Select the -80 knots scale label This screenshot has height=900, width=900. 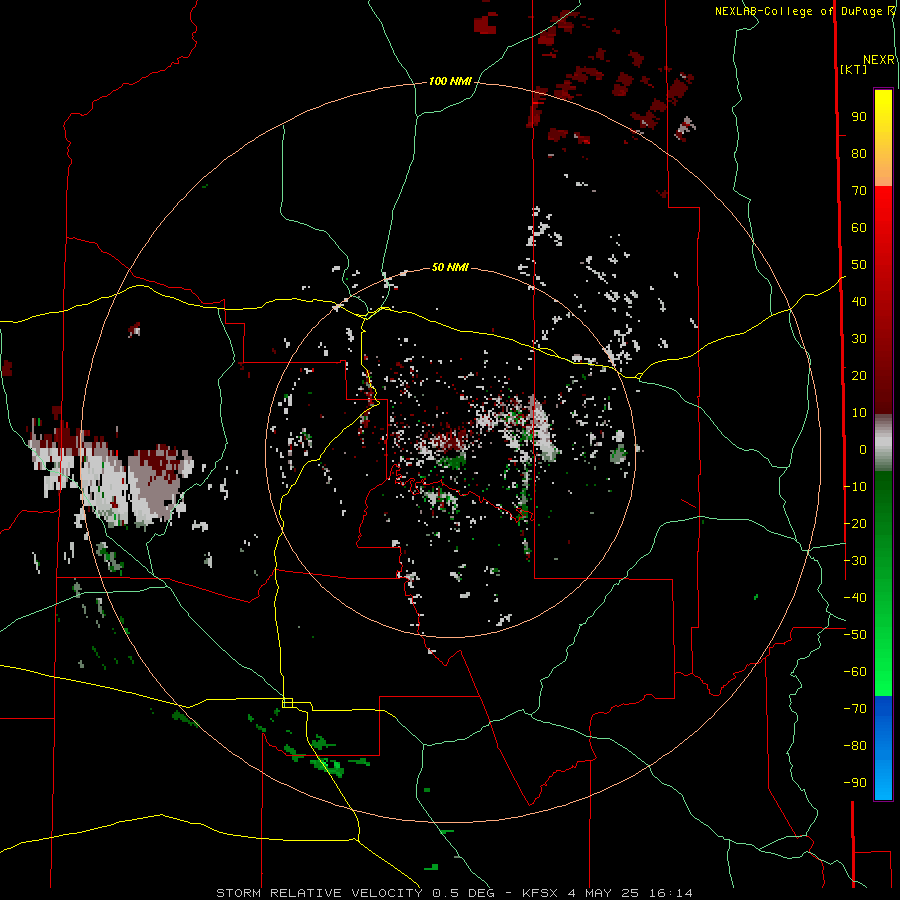coord(855,746)
